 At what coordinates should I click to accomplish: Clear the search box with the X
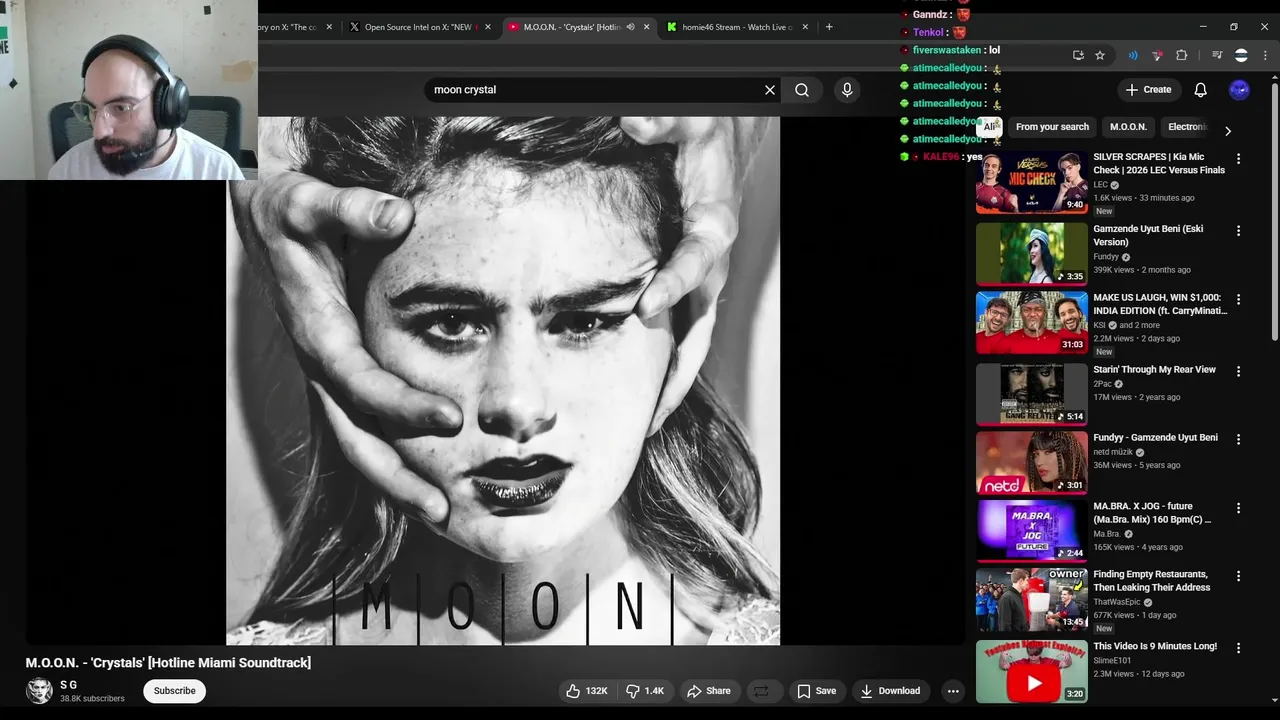pos(770,90)
